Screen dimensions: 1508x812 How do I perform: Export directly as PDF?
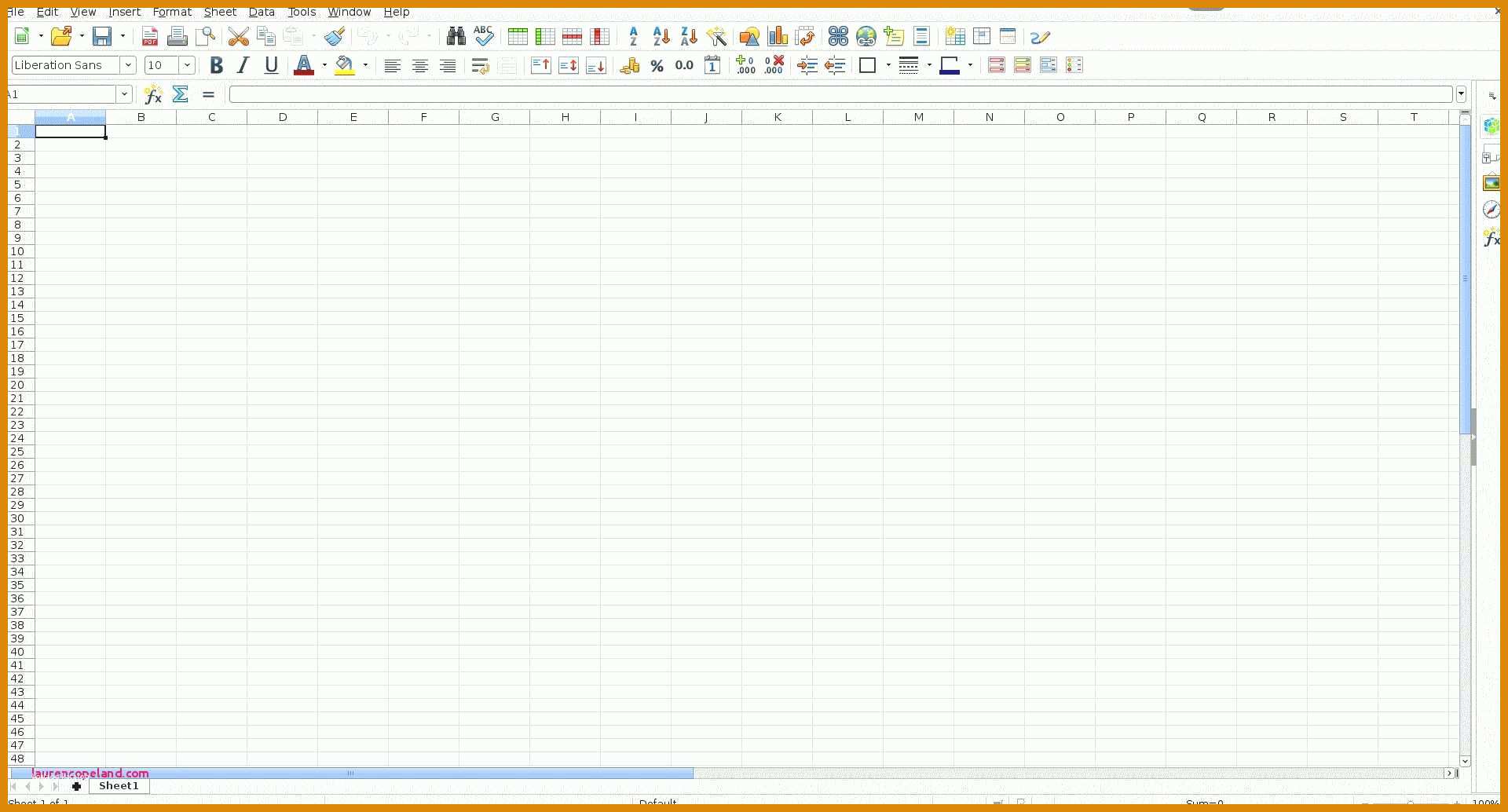149,36
